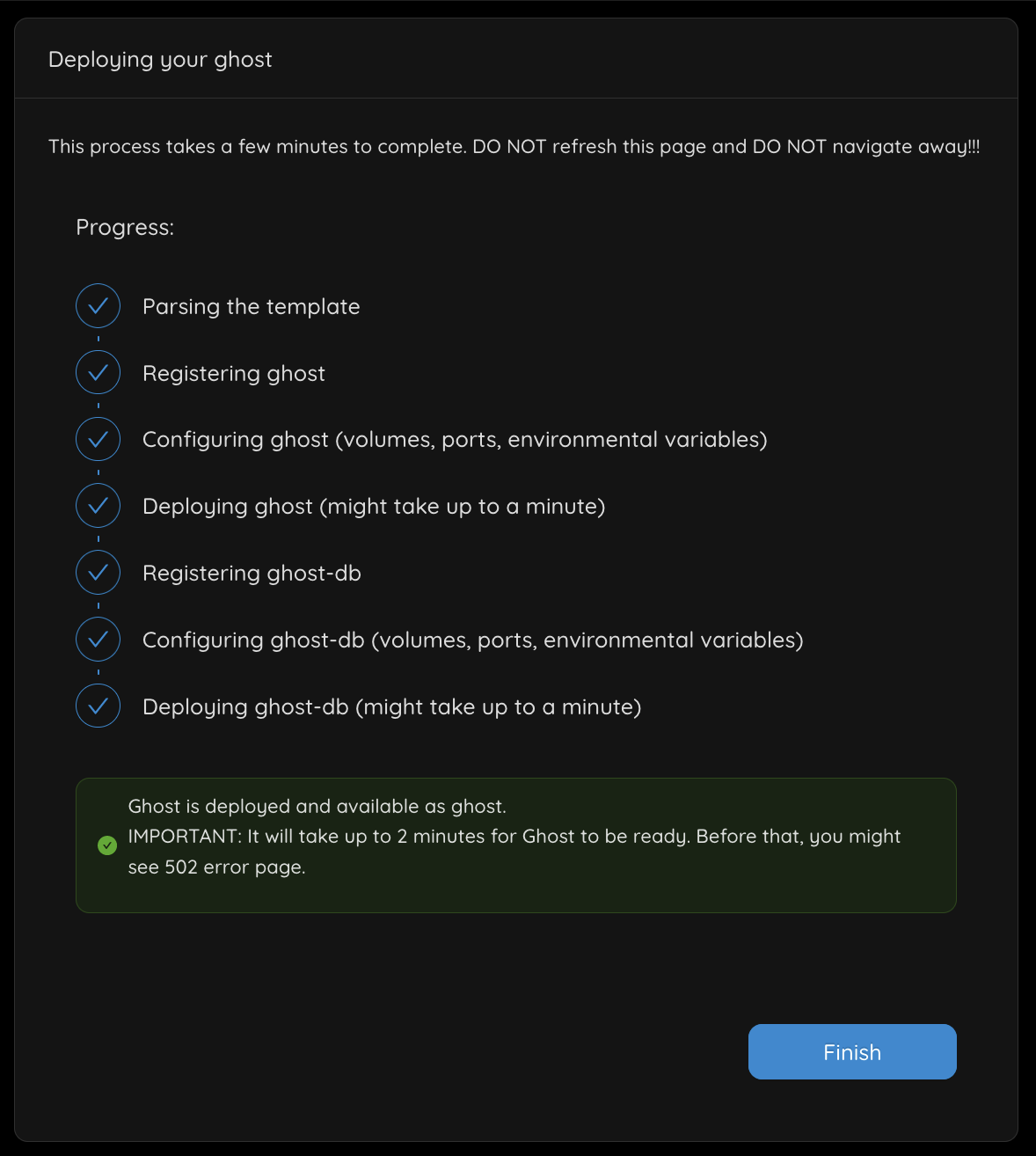1036x1156 pixels.
Task: Click the Deploying ghost step checkmark
Action: (x=98, y=506)
